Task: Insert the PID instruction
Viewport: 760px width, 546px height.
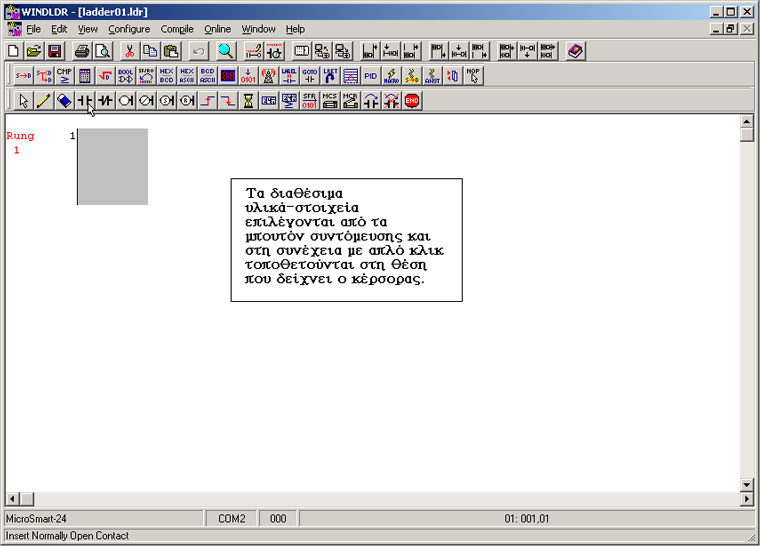Action: [x=370, y=75]
